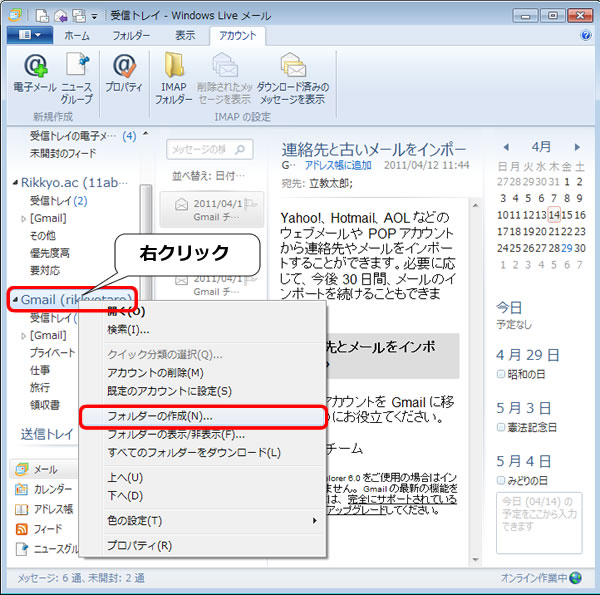Click the send/receive icon in quick access toolbar
Image resolution: width=600 pixels, height=595 pixels.
pyautogui.click(x=79, y=16)
